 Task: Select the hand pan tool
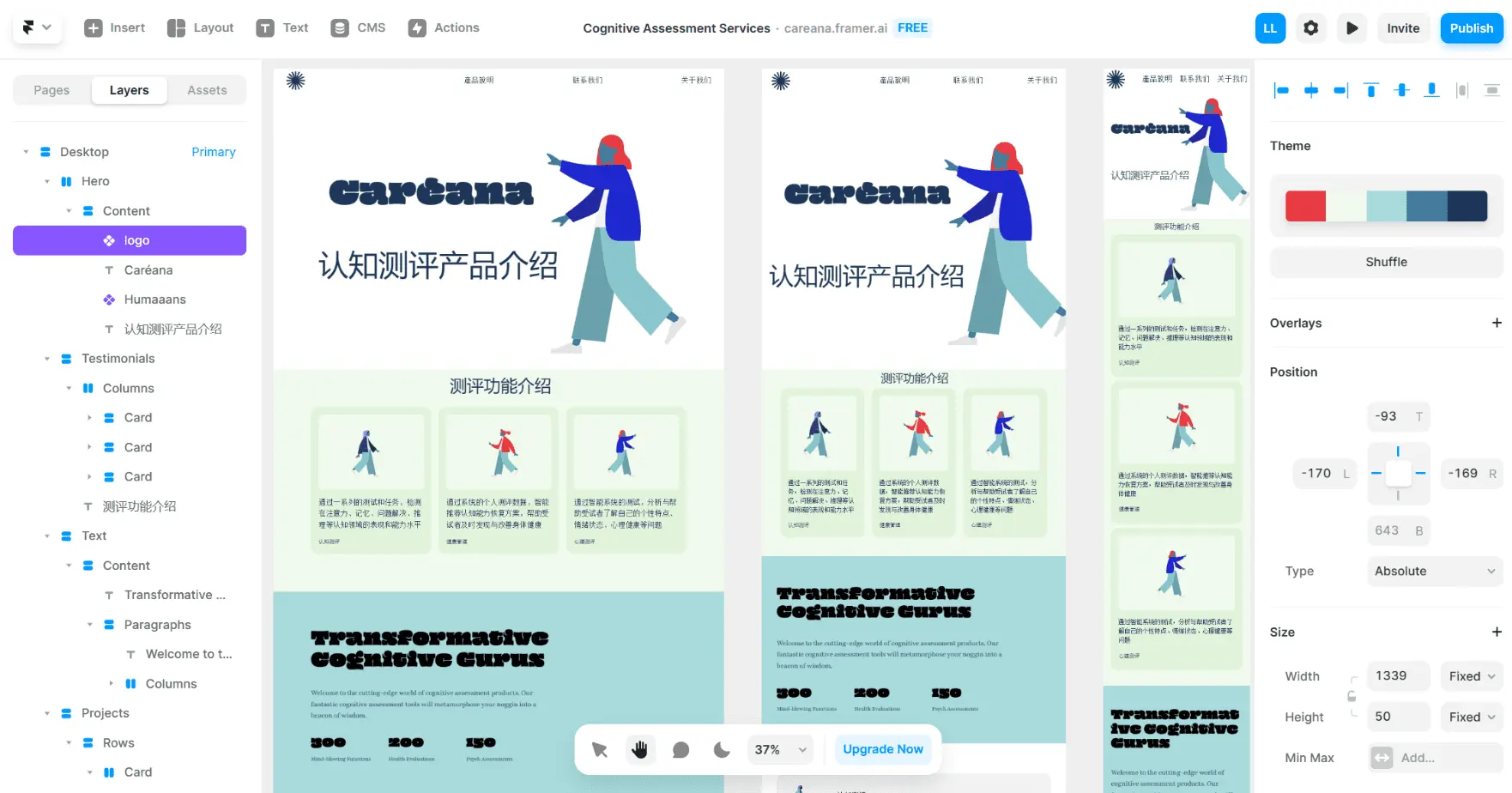pos(639,750)
